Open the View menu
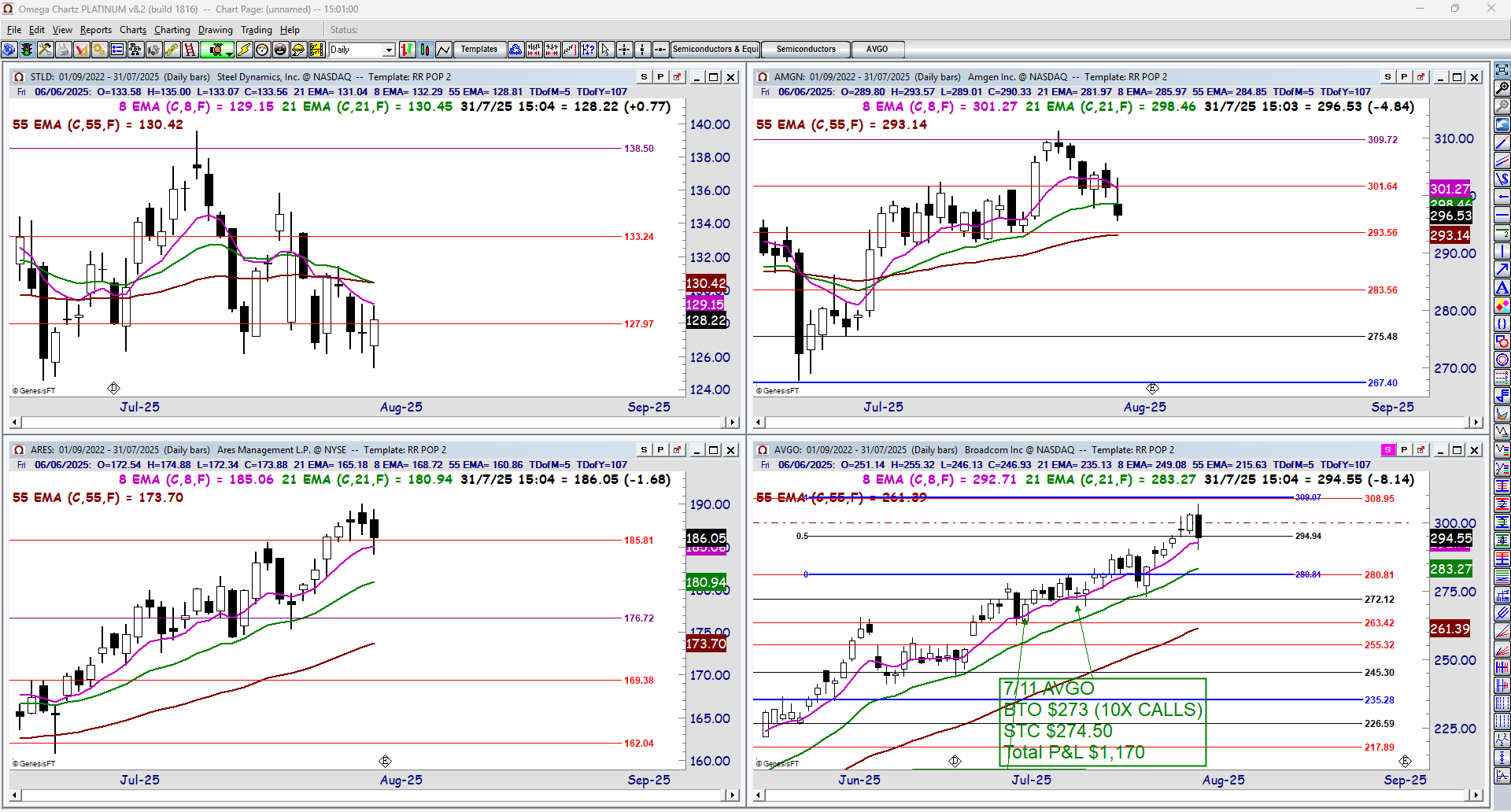This screenshot has width=1511, height=812. coord(62,30)
